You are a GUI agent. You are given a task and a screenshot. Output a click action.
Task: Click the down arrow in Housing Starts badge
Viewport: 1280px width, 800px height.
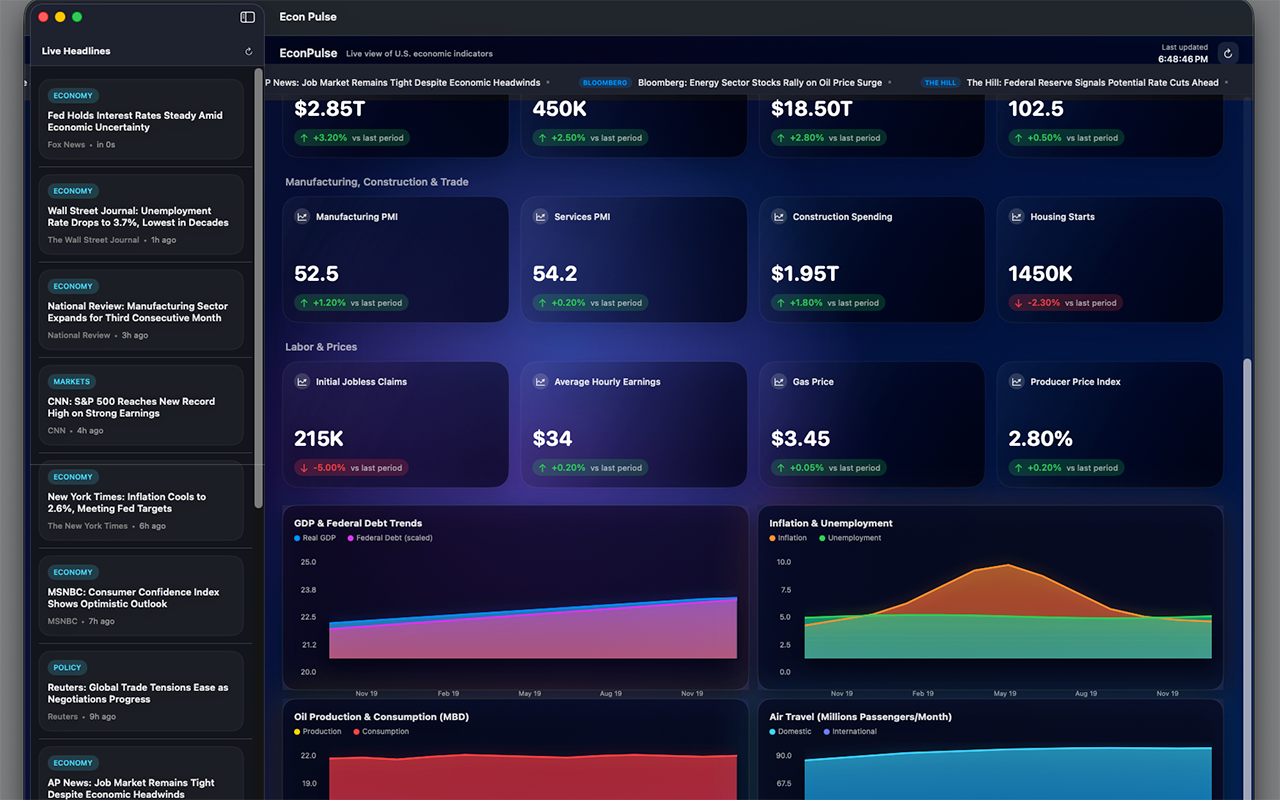1019,303
